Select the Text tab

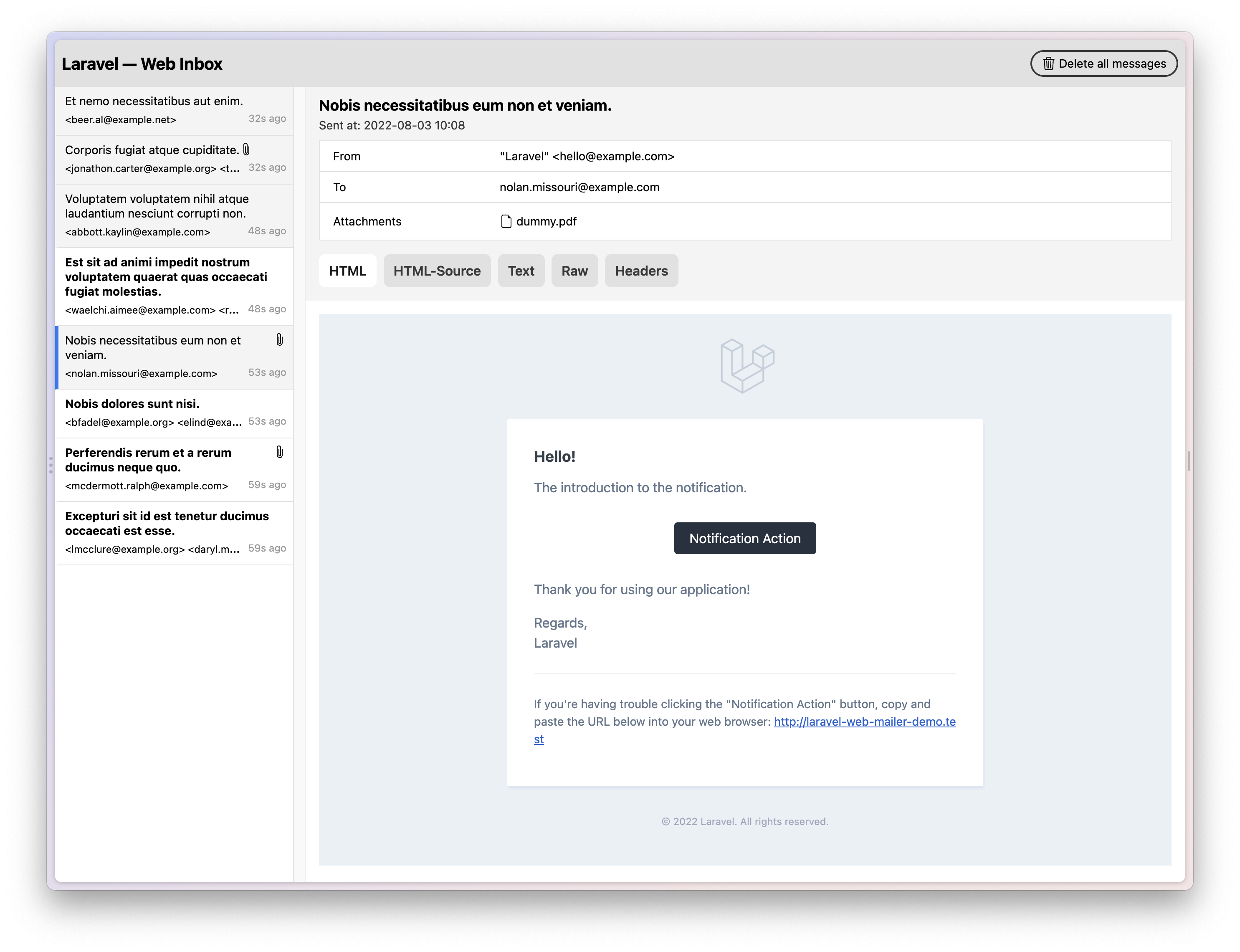tap(521, 270)
